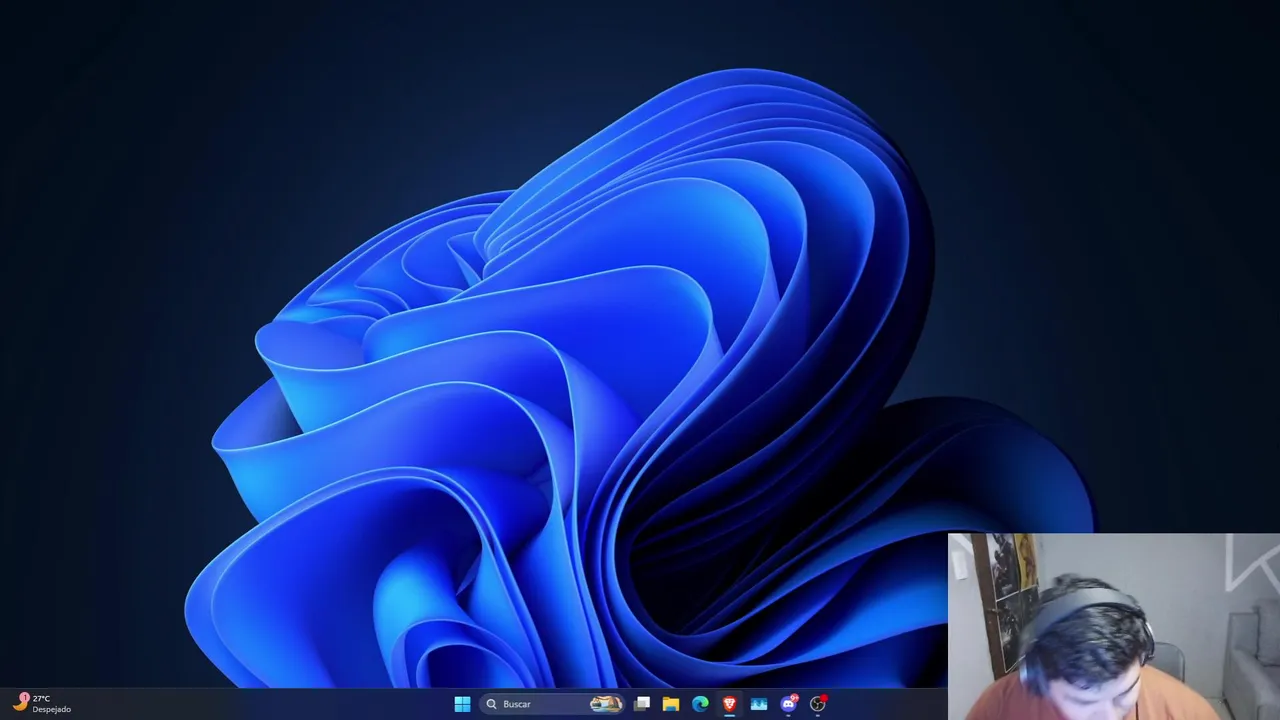1280x720 pixels.
Task: Open the weather widget showing 27°C
Action: tap(42, 704)
